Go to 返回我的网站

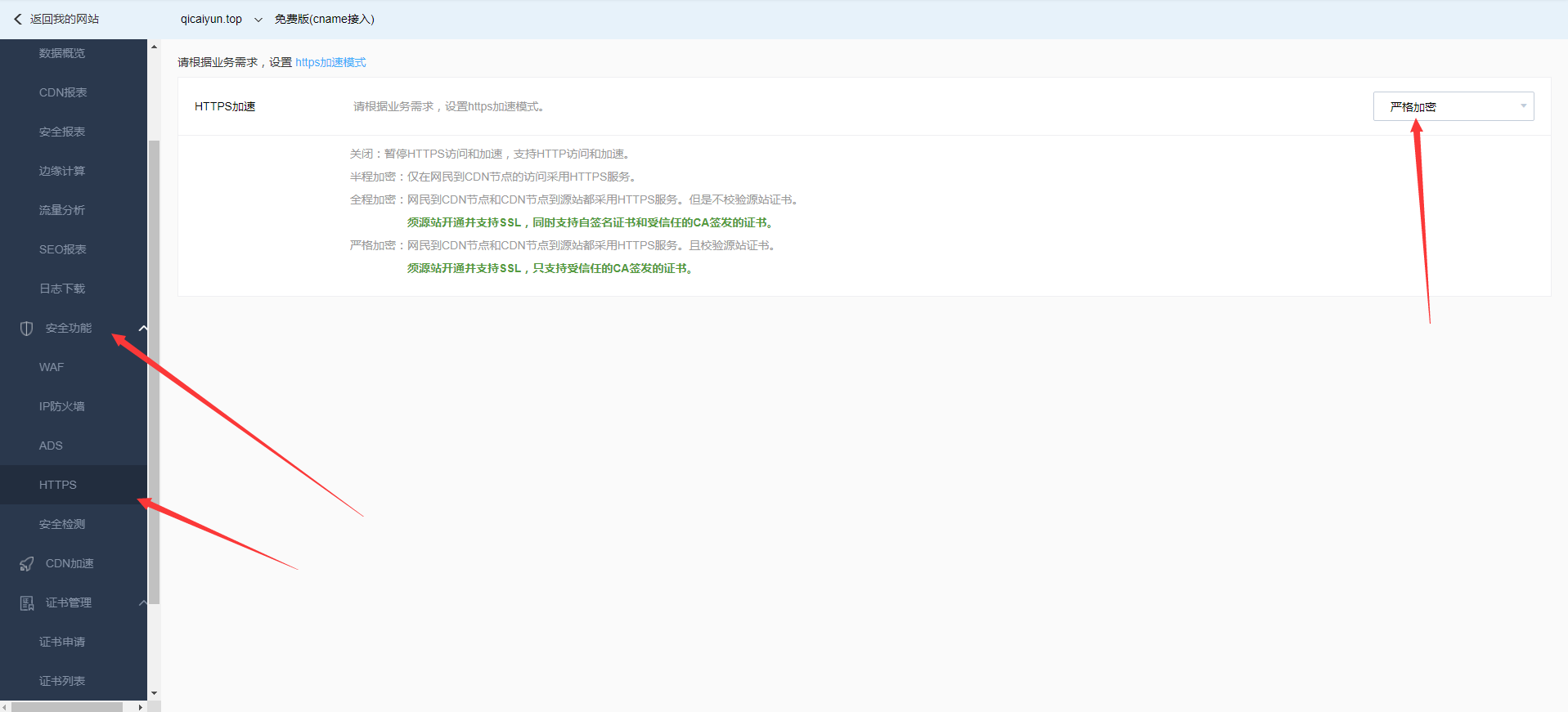[x=64, y=19]
